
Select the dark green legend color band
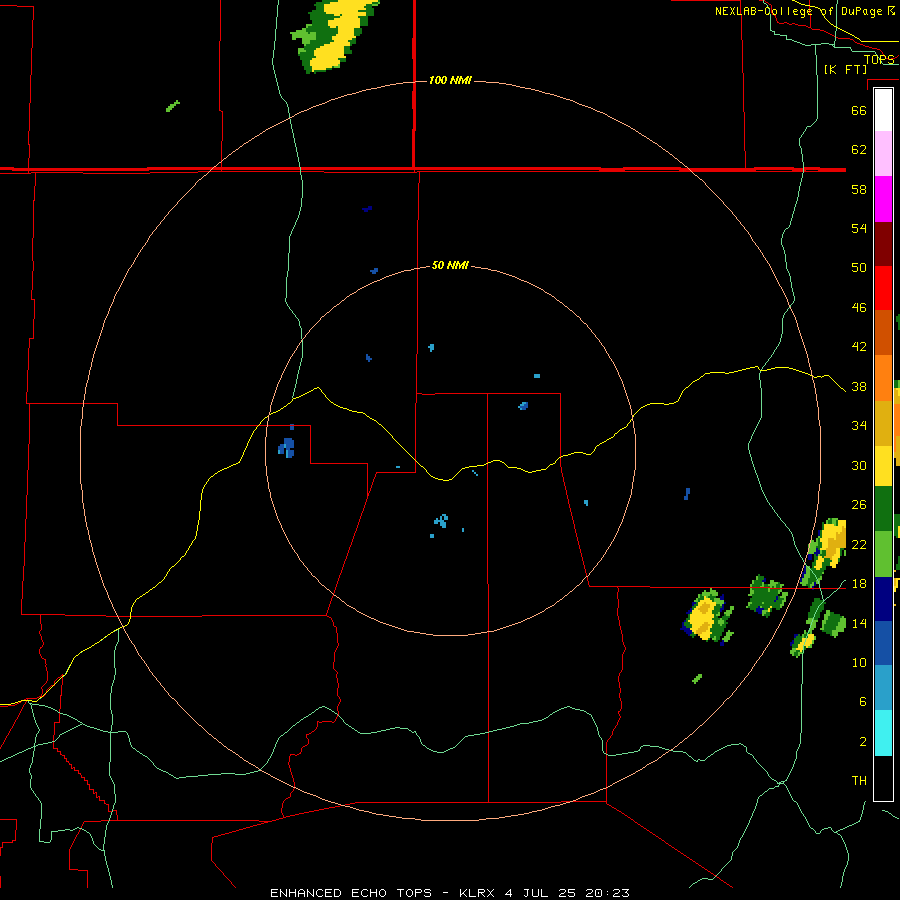tap(883, 509)
